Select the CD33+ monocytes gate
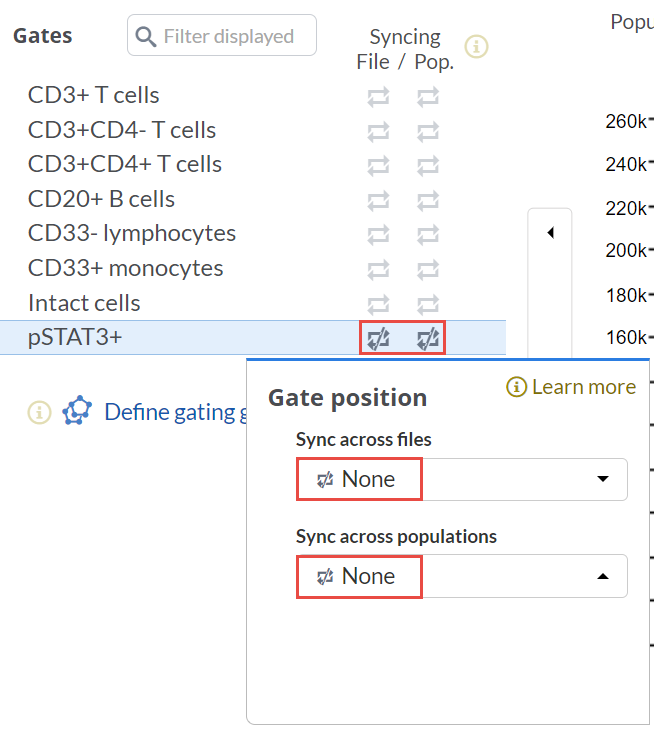Screen dimensions: 654x731 click(x=126, y=268)
